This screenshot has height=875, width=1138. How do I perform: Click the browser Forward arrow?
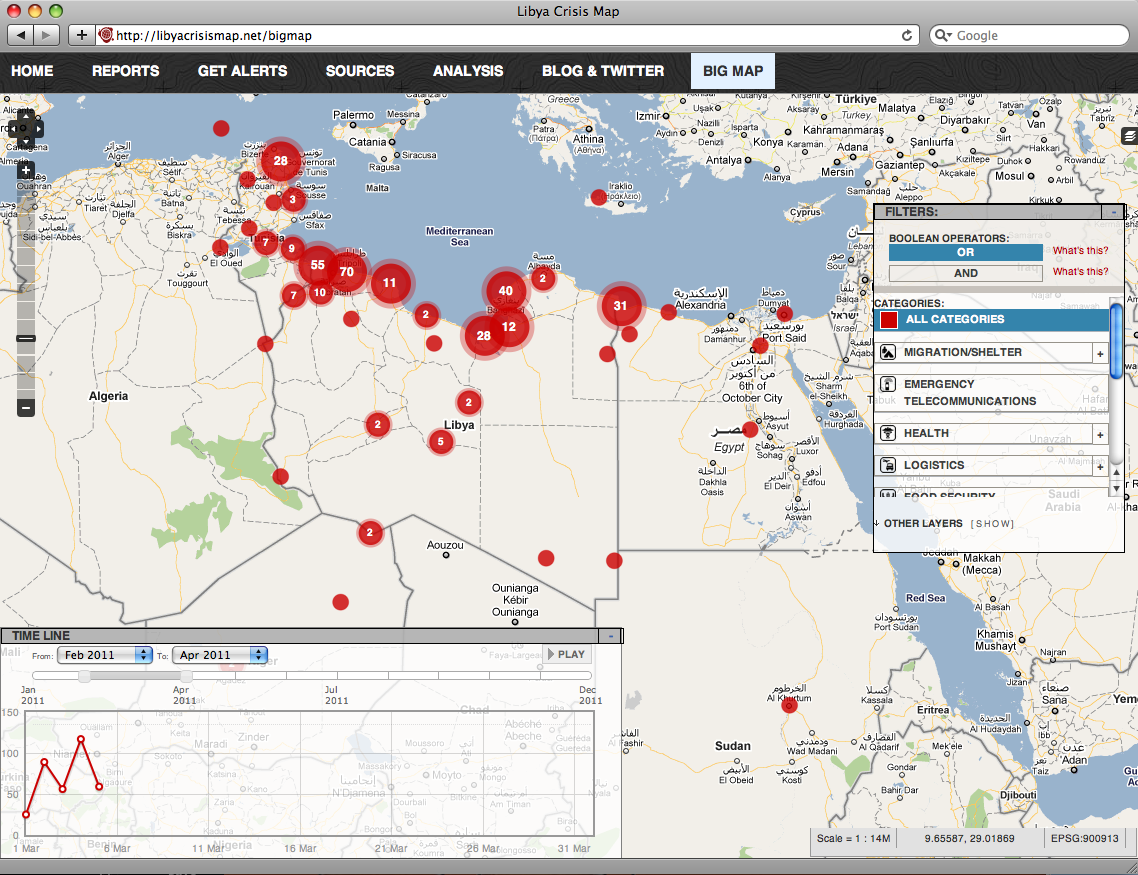[46, 35]
